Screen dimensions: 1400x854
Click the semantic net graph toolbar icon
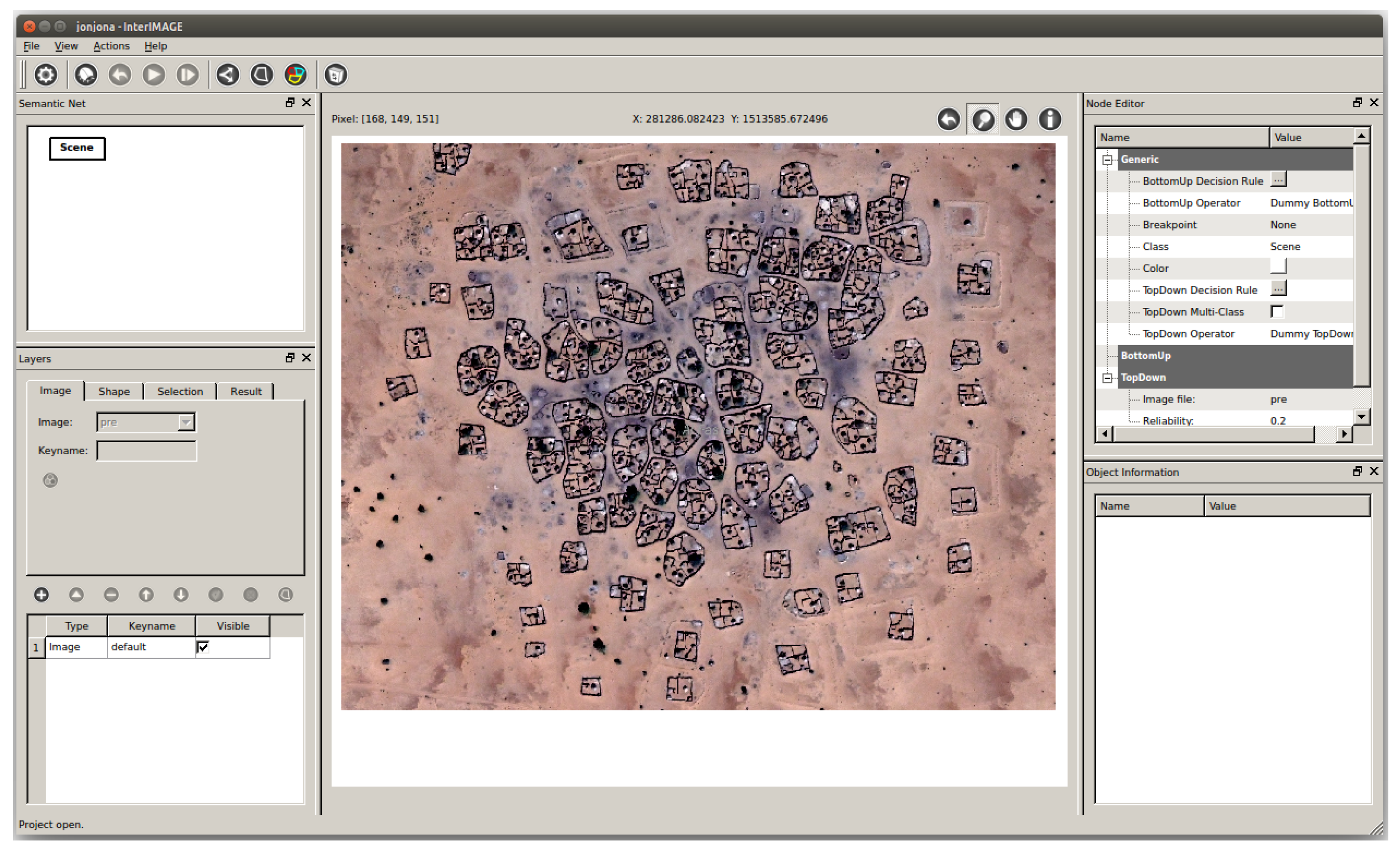[x=228, y=75]
